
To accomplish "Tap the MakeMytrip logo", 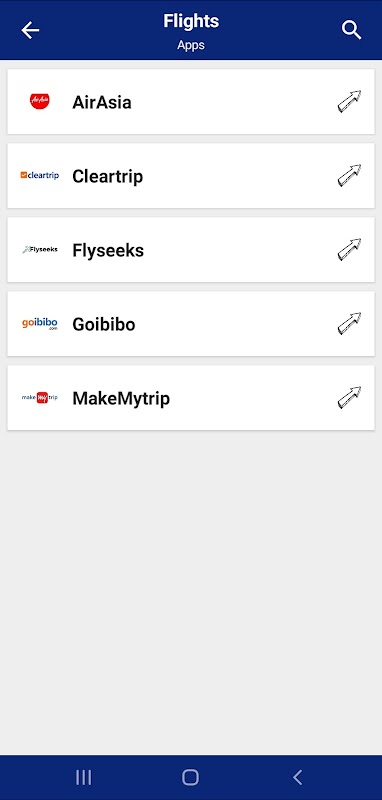I will tap(40, 397).
